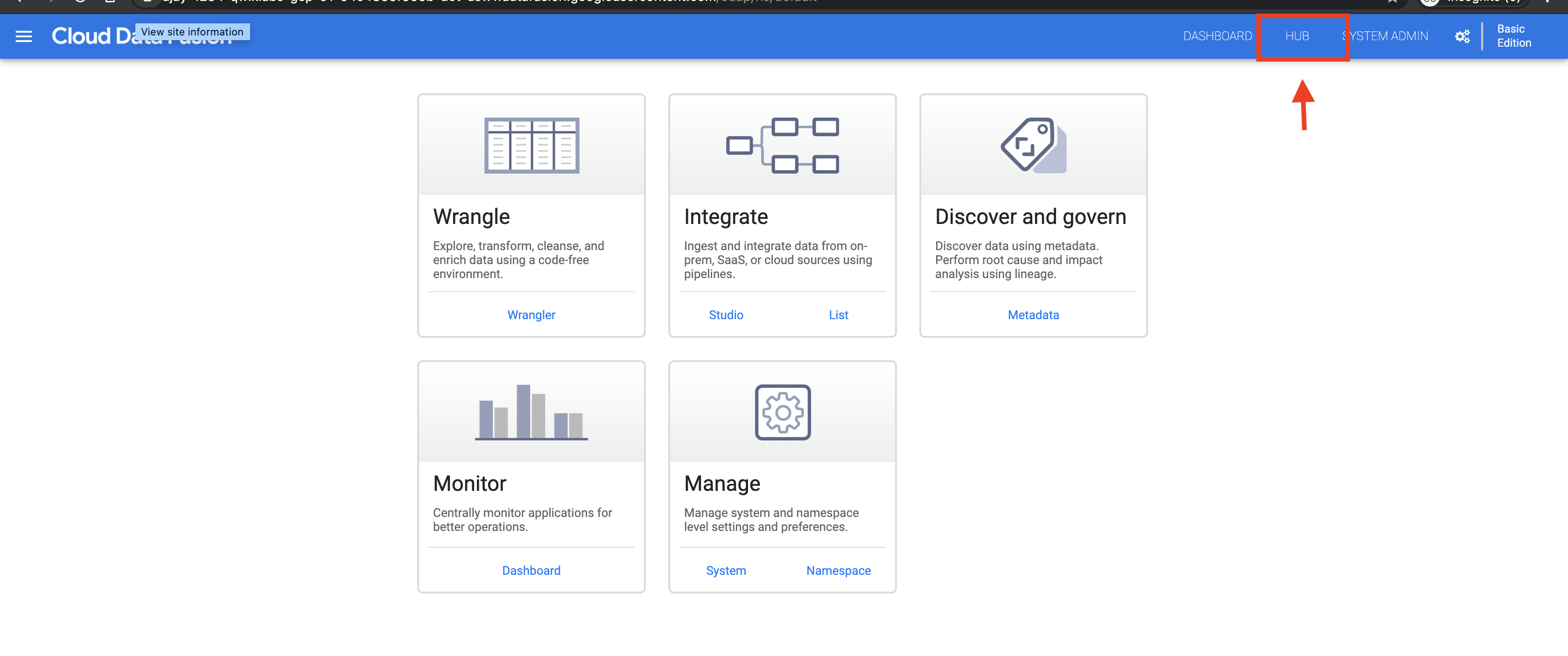
Task: Switch to SYSTEM ADMIN tab
Action: tap(1386, 36)
